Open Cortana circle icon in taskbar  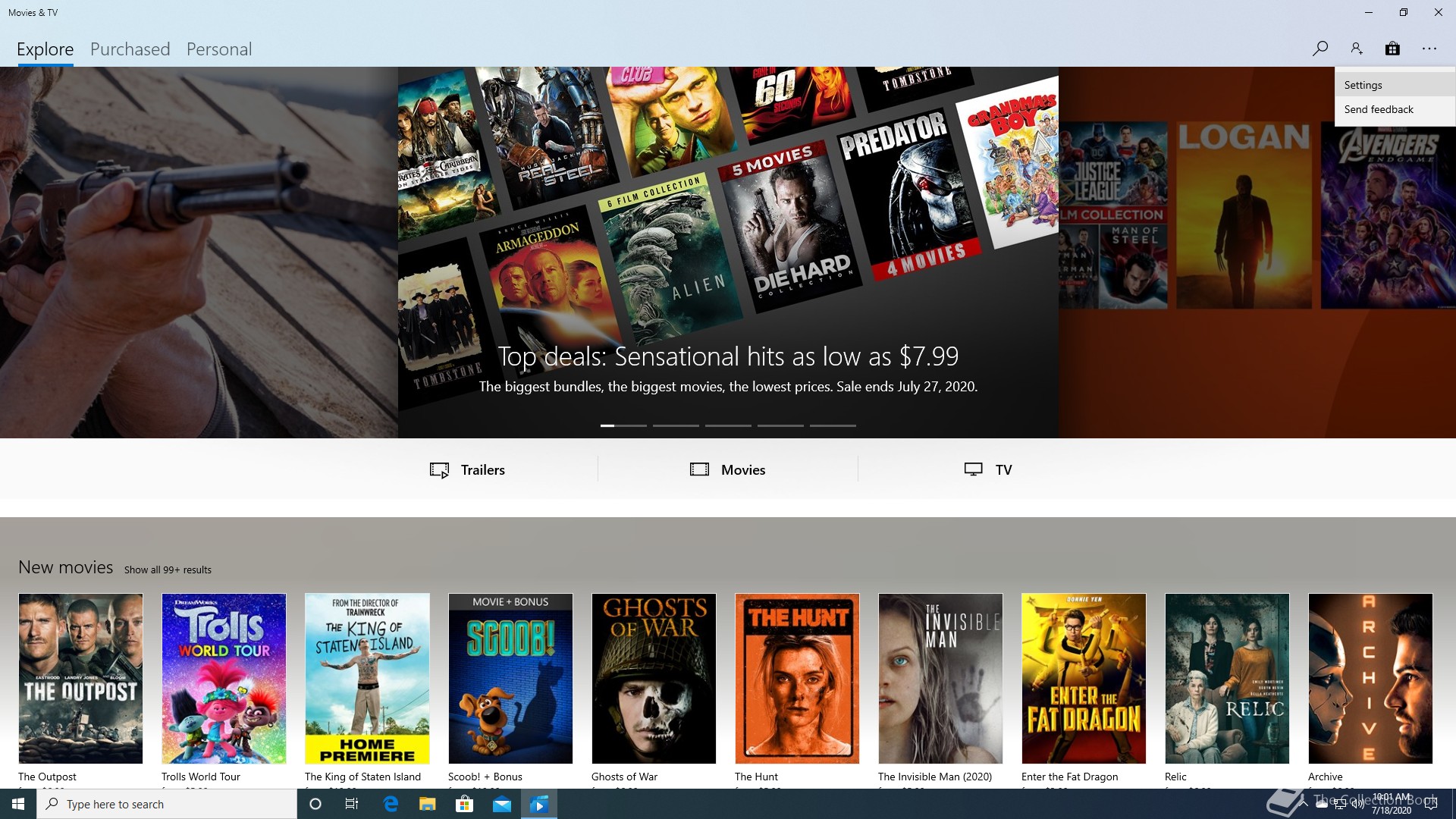point(315,804)
